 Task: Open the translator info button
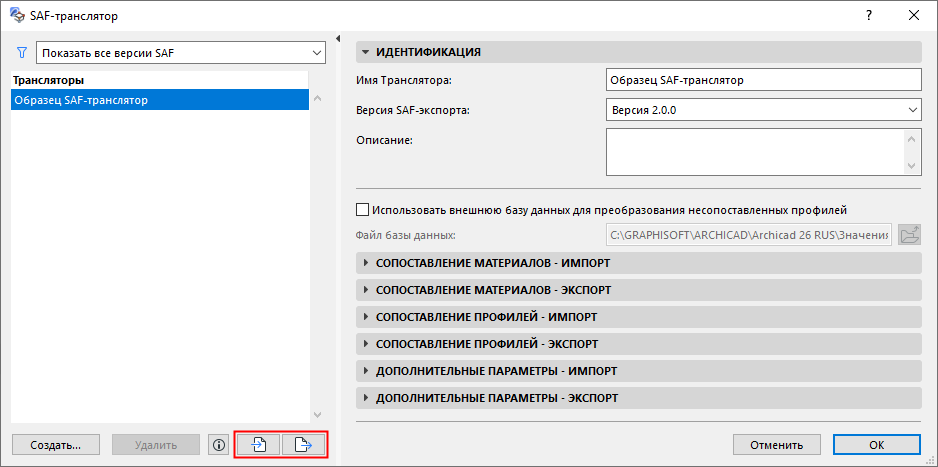click(219, 445)
